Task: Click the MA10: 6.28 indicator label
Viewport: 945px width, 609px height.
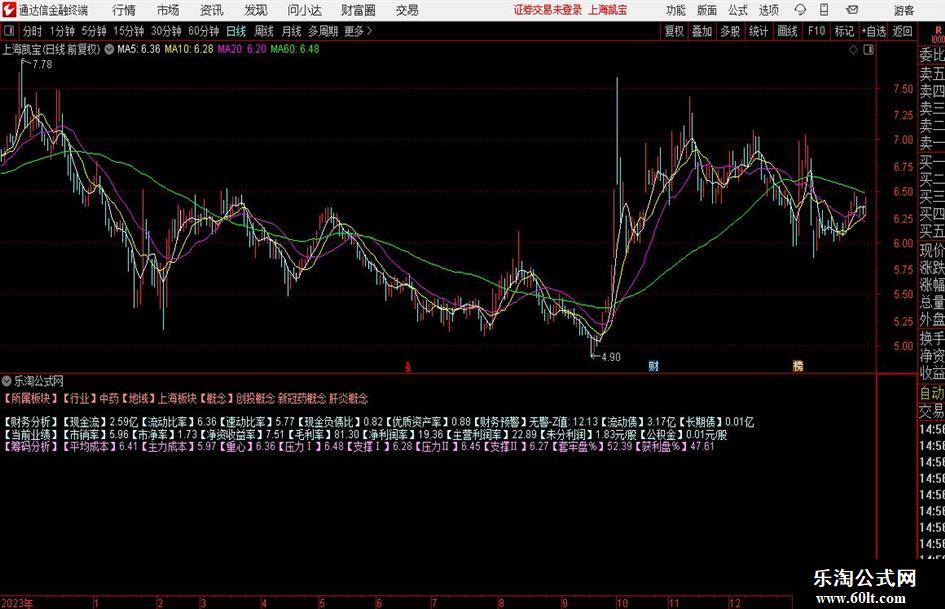Action: pos(189,49)
